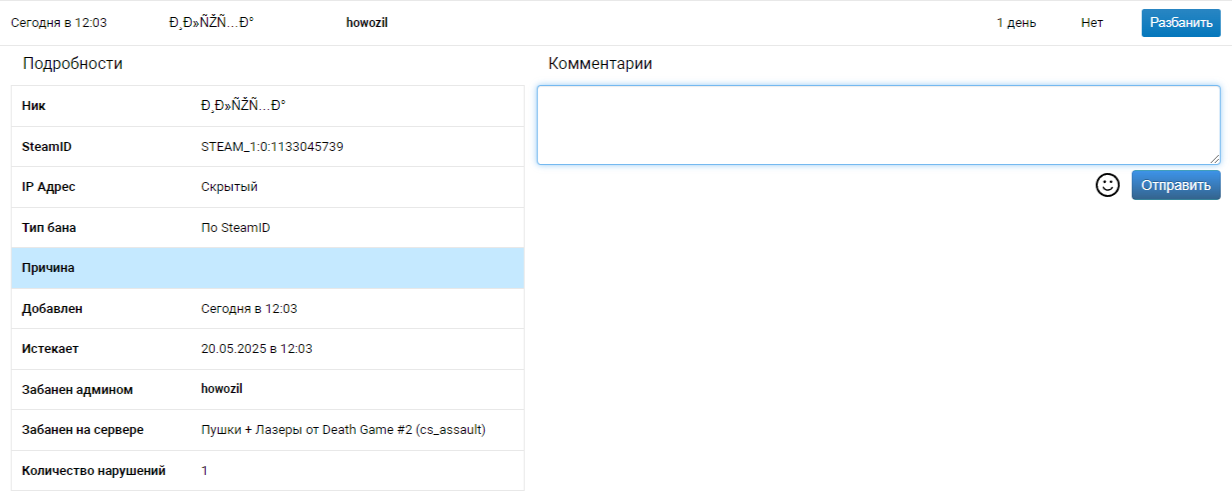1232x498 pixels.
Task: Click the Комментарии section heading
Action: click(x=600, y=64)
